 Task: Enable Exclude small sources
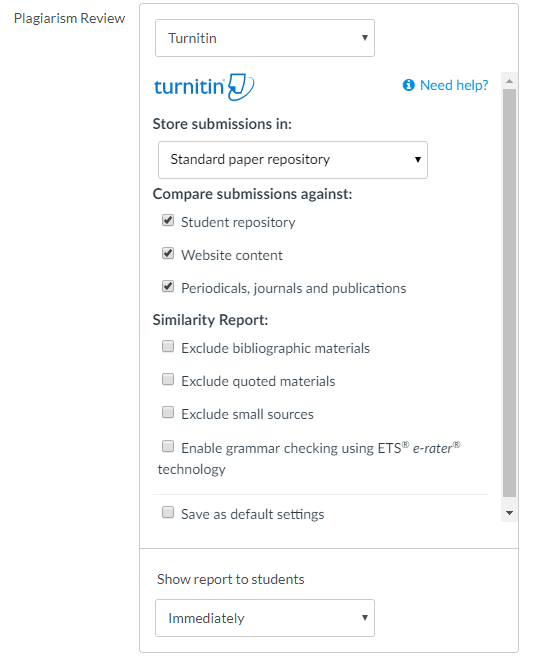click(168, 412)
